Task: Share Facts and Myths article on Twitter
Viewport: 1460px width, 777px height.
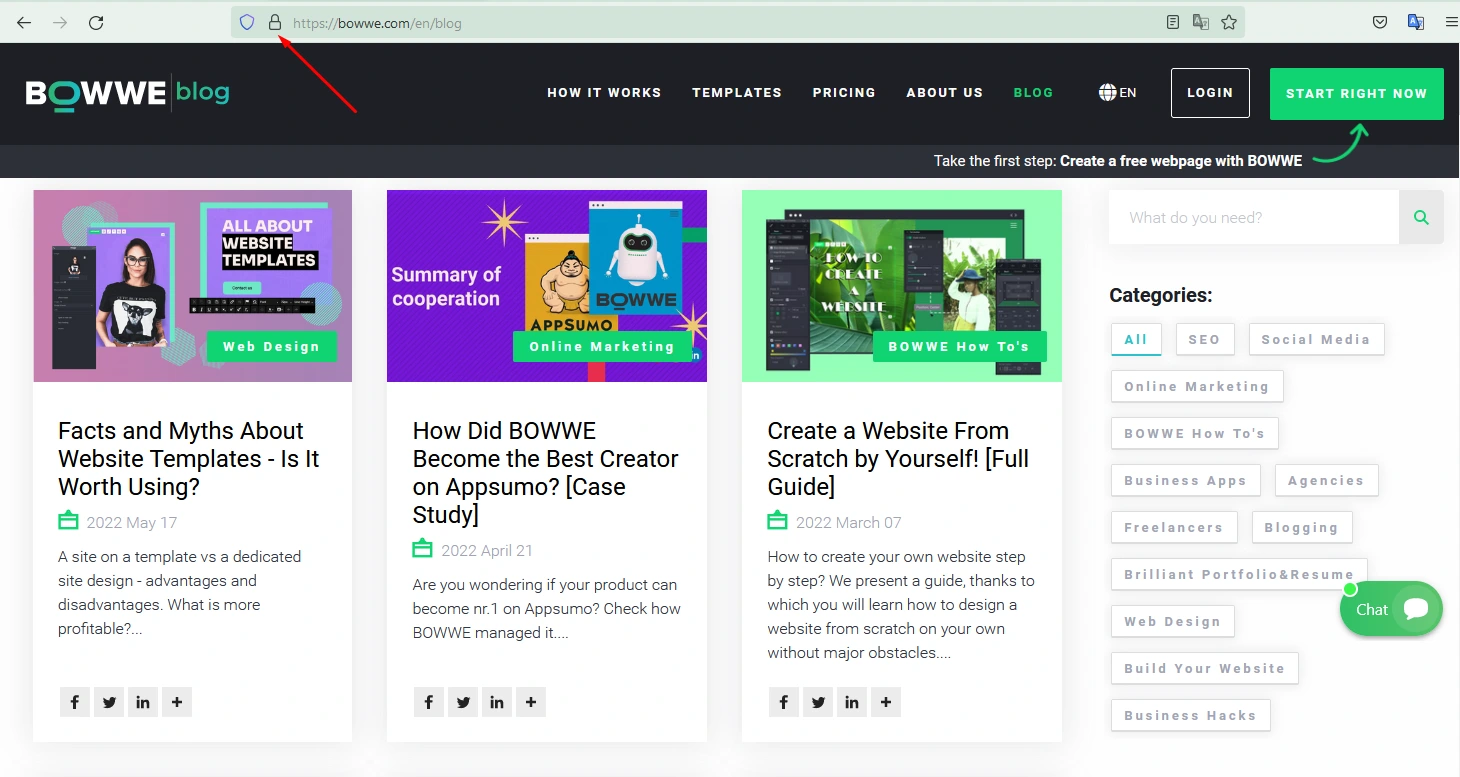Action: click(x=109, y=702)
